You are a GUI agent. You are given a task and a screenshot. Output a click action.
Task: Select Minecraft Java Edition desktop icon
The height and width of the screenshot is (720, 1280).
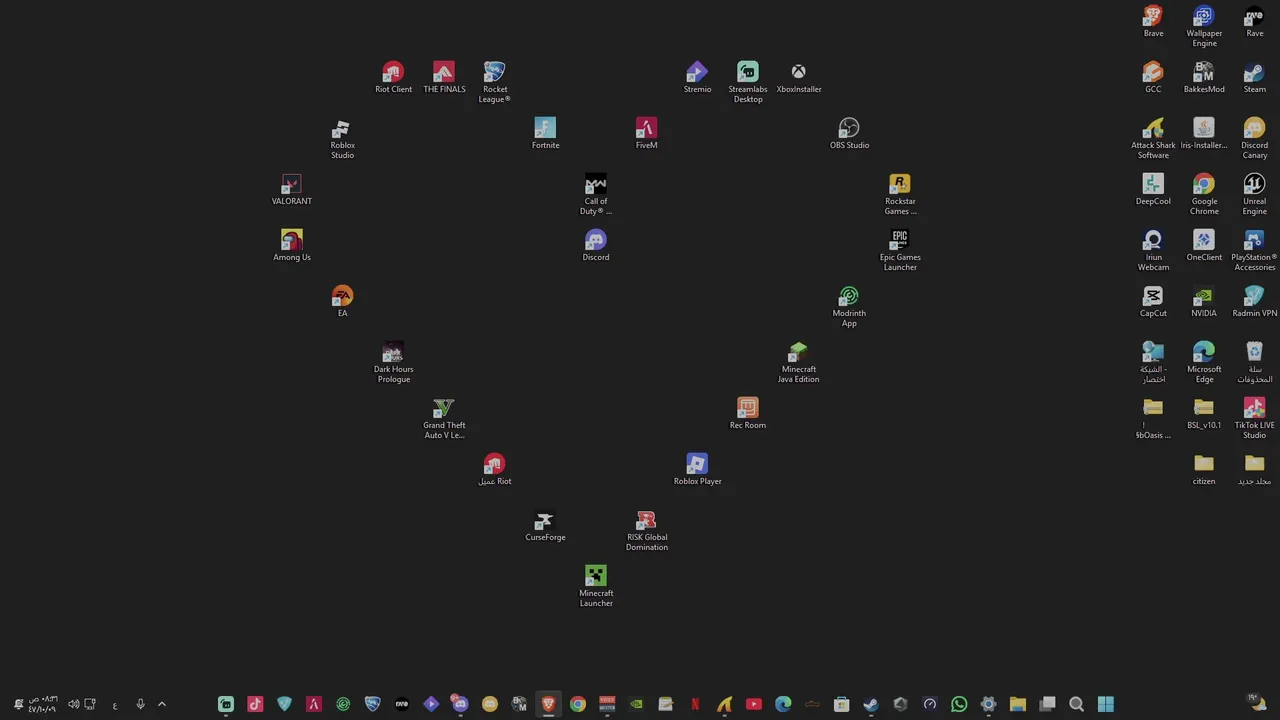click(798, 362)
